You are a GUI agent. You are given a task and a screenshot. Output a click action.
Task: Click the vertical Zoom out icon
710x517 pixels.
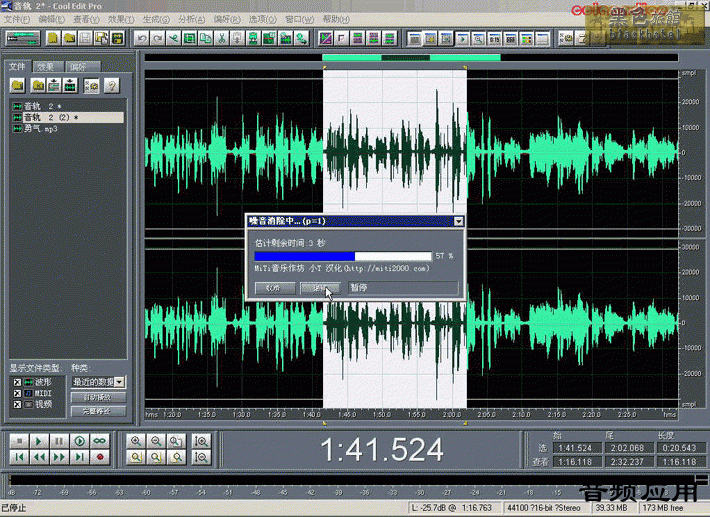201,457
